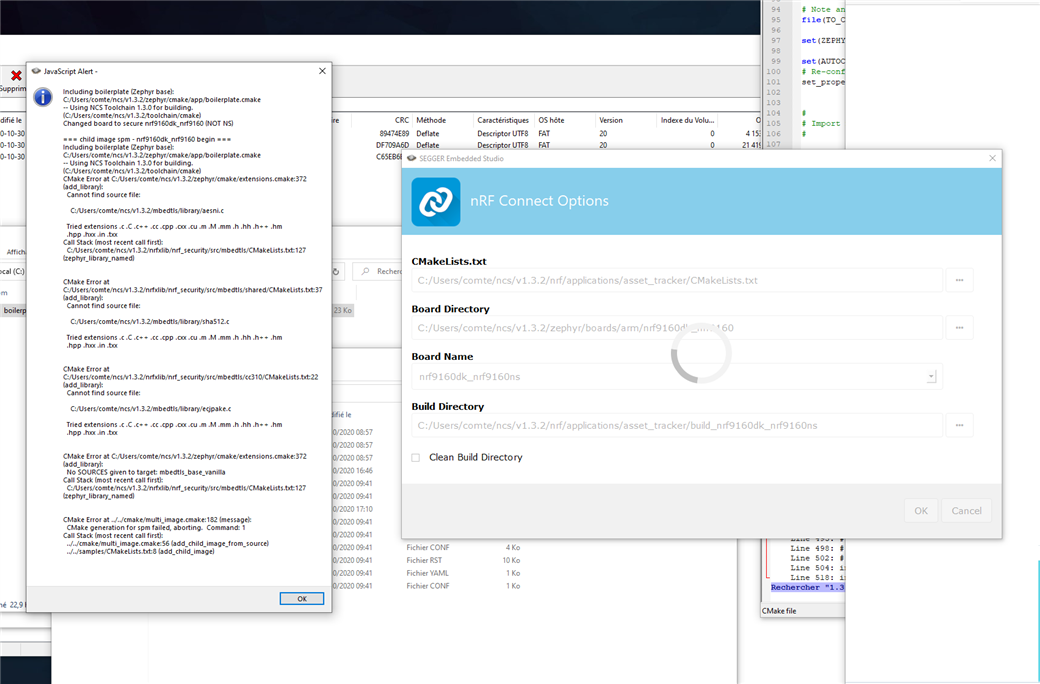Click the refresh icon beside the search box

(x=336, y=271)
